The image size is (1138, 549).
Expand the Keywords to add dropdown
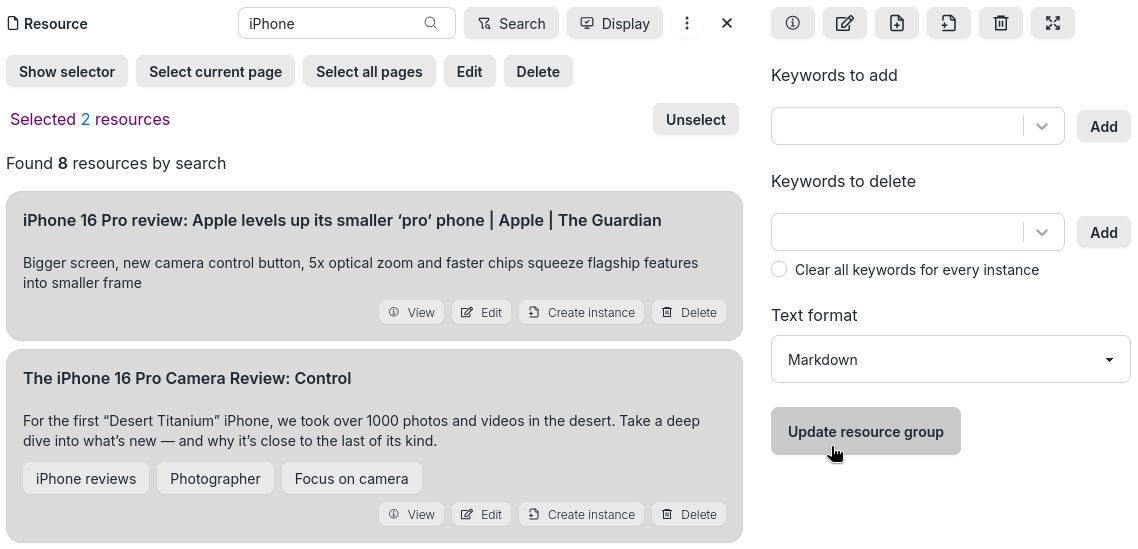point(1042,126)
